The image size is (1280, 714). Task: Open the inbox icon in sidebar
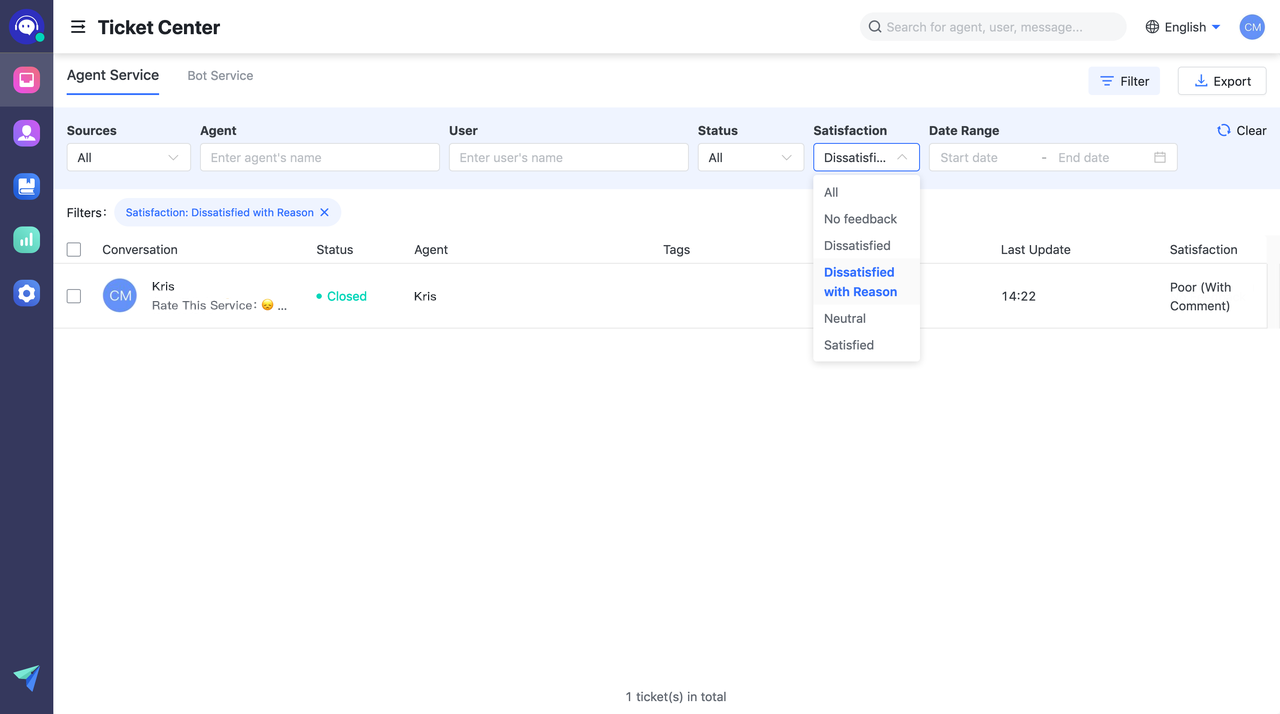[27, 79]
